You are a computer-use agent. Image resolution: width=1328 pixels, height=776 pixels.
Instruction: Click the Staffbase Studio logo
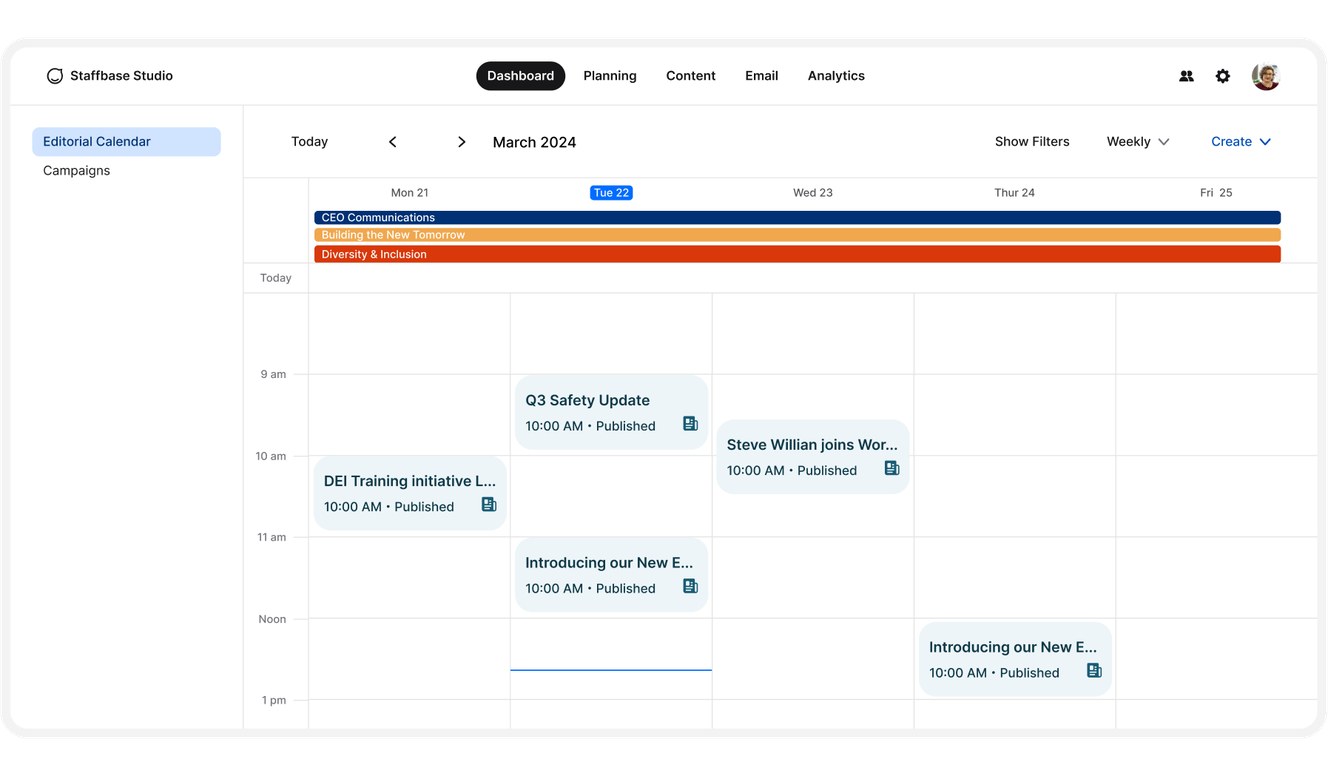coord(110,75)
